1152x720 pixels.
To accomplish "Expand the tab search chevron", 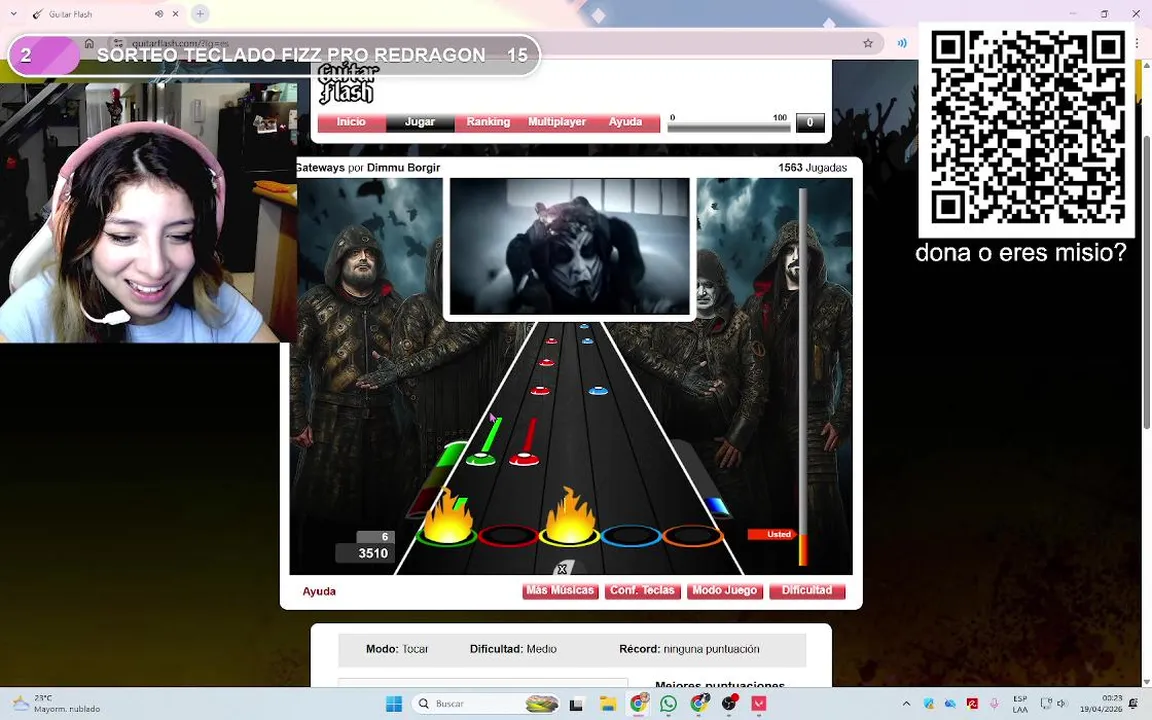I will click(x=13, y=14).
